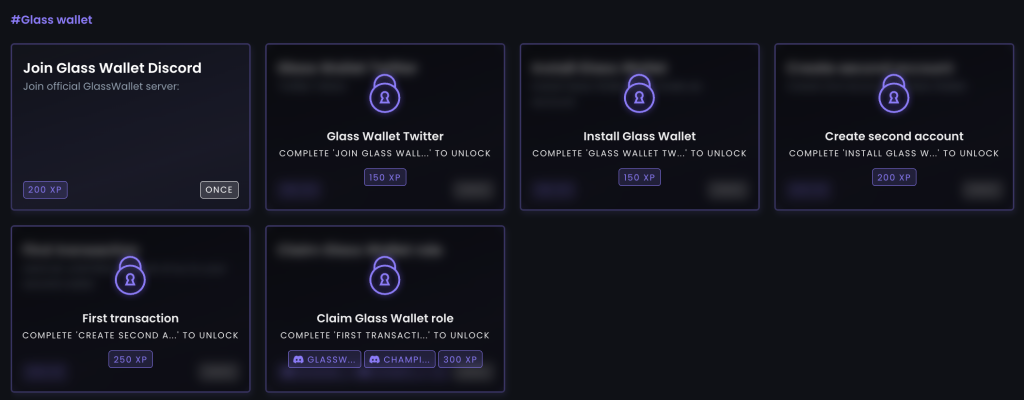This screenshot has width=1024, height=400.
Task: Click the Discord icon on GLASSW... role badge
Action: pyautogui.click(x=298, y=359)
